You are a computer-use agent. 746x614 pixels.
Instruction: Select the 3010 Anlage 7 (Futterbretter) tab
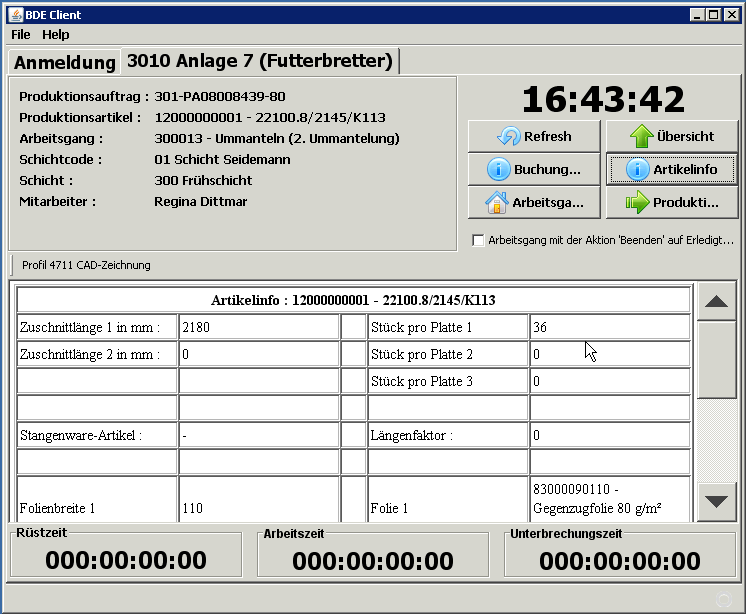[x=259, y=61]
